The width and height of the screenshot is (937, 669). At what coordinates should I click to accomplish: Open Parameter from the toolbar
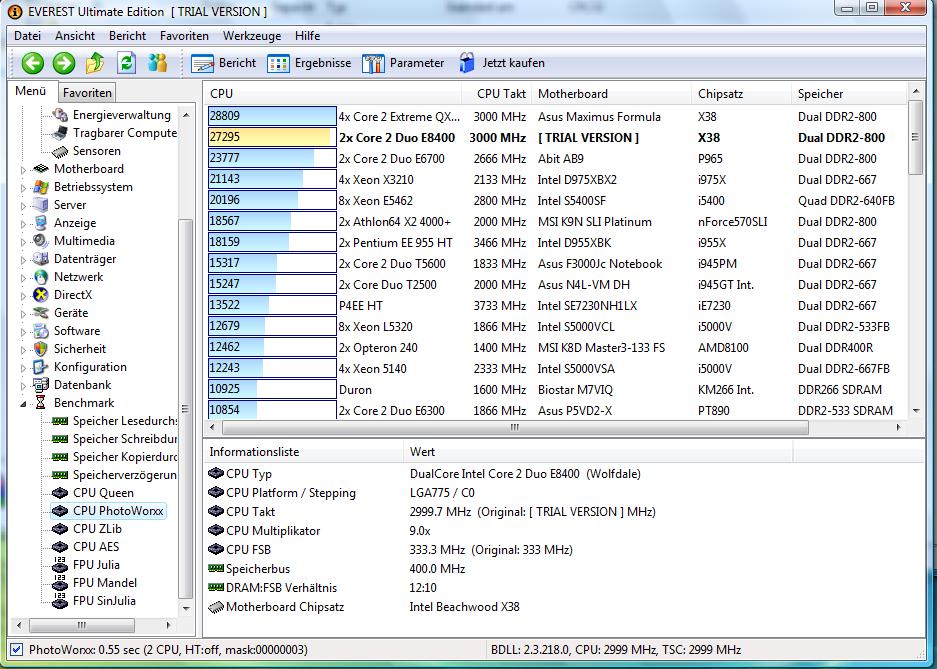(x=403, y=63)
